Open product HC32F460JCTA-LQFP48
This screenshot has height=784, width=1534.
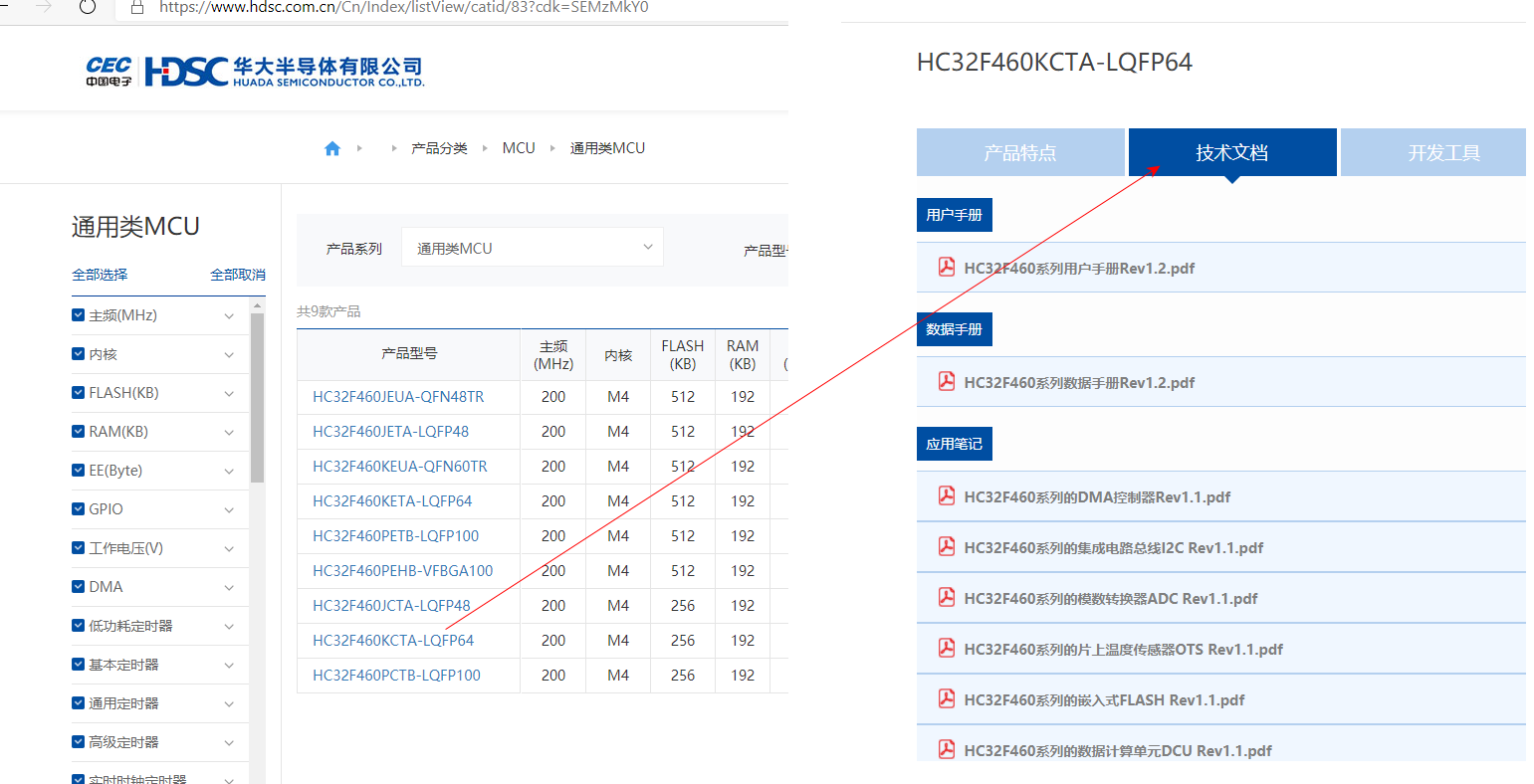(x=391, y=606)
